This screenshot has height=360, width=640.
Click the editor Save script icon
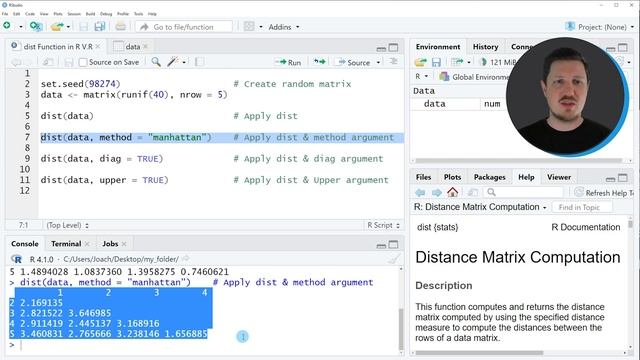pyautogui.click(x=69, y=62)
